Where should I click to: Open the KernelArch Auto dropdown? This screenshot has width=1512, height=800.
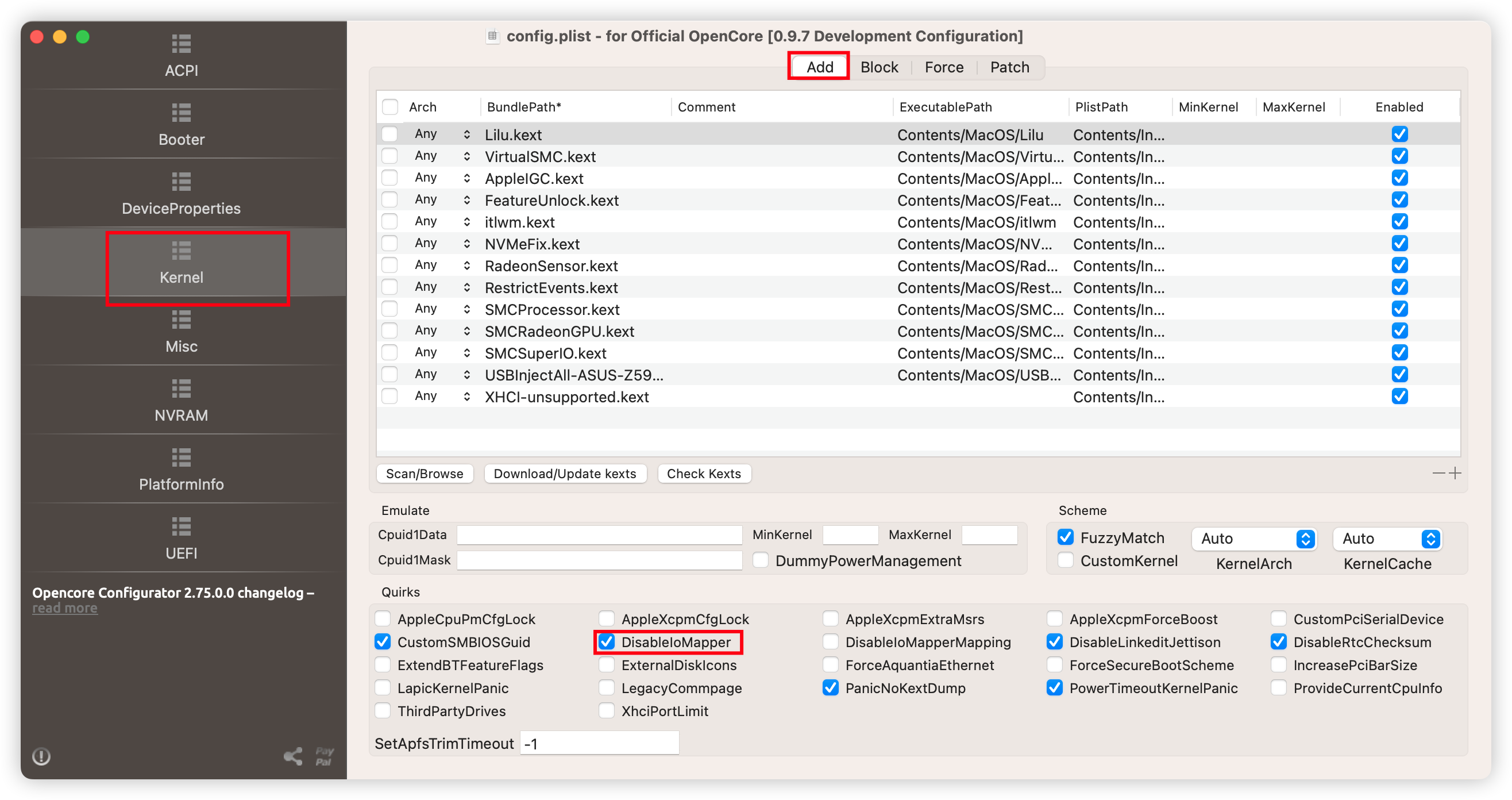pyautogui.click(x=1254, y=539)
